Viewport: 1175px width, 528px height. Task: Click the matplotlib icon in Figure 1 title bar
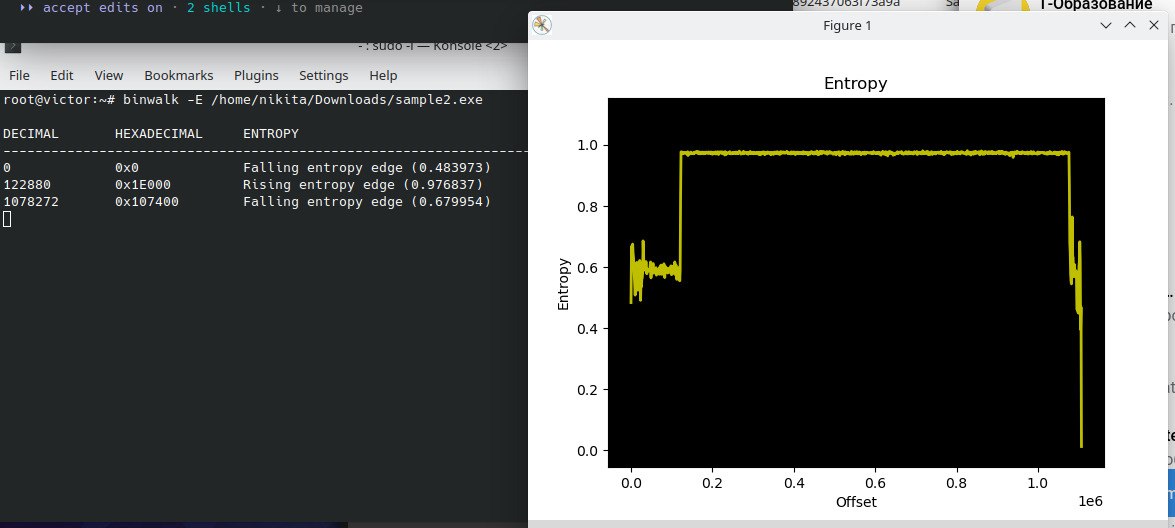(x=542, y=25)
